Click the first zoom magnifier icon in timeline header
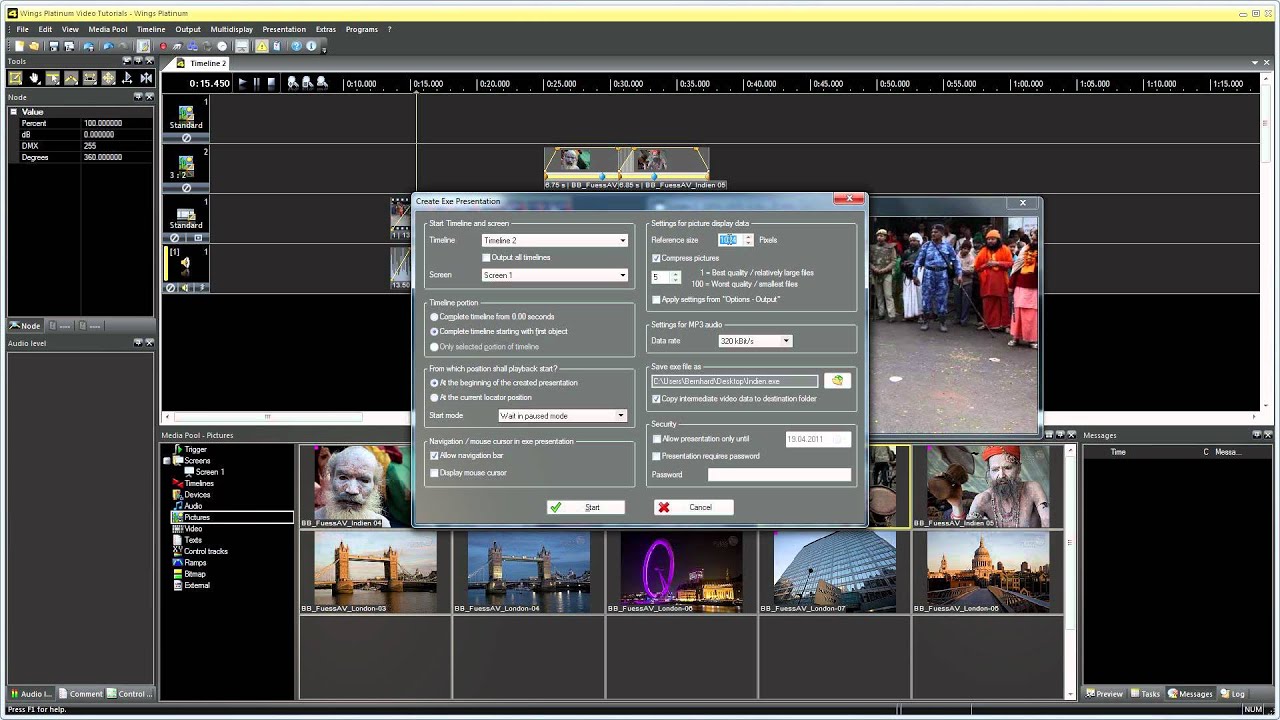 [x=293, y=83]
